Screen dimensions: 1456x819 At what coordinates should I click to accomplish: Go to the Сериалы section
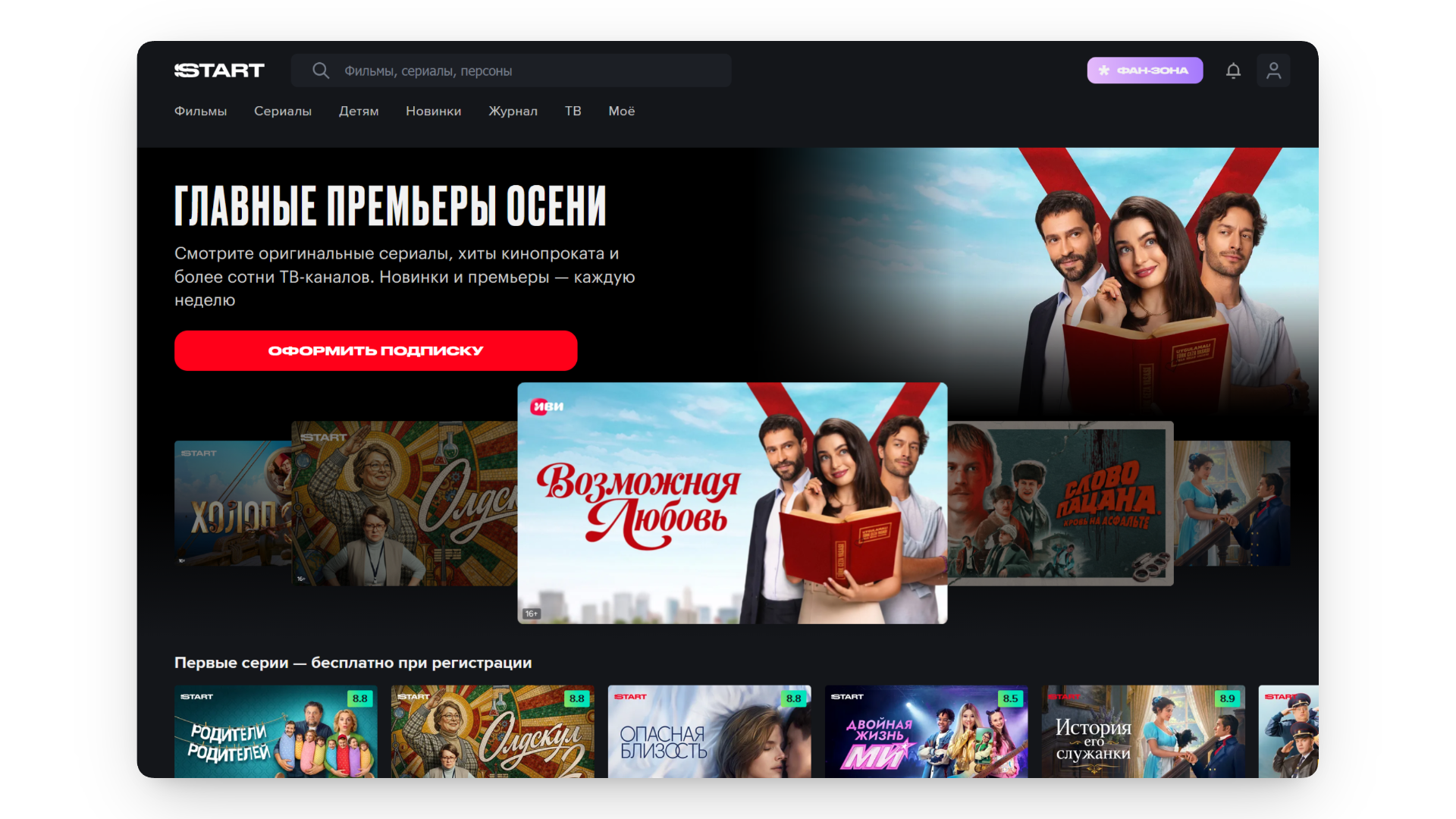(282, 111)
